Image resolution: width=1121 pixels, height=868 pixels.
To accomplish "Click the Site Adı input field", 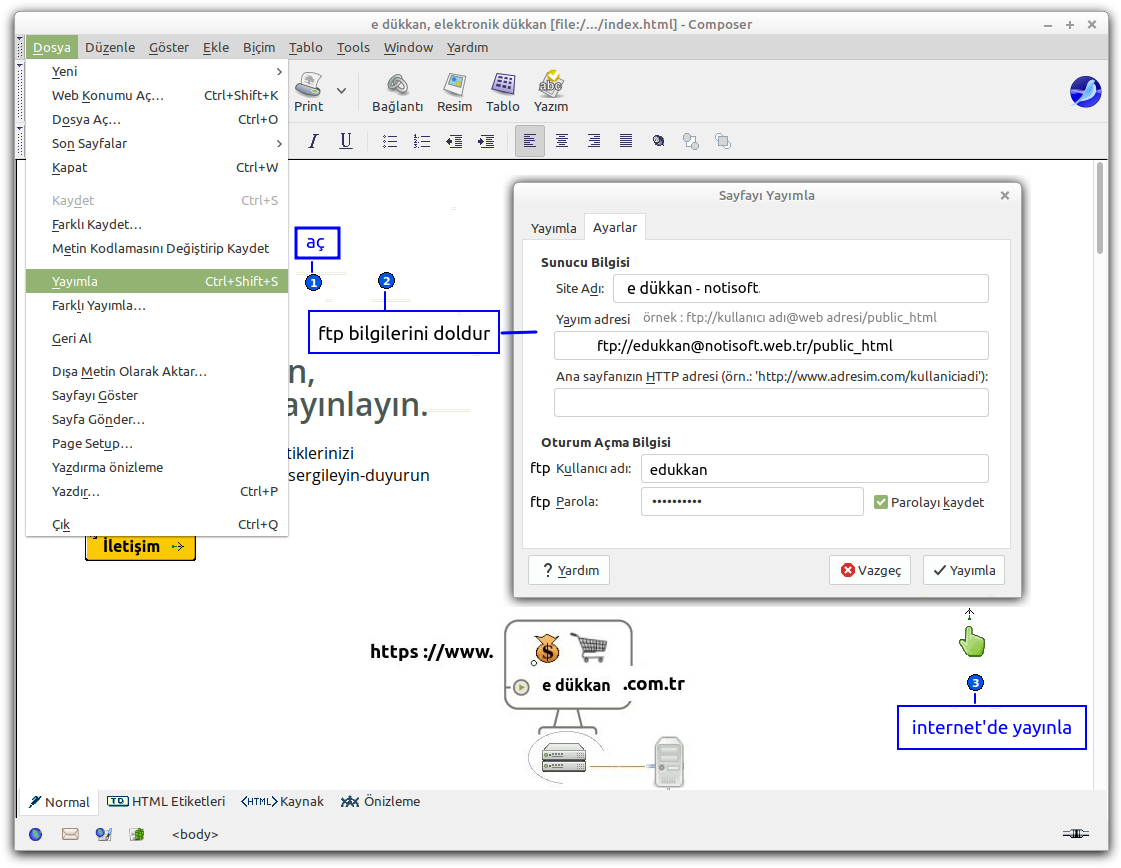I will (x=800, y=289).
